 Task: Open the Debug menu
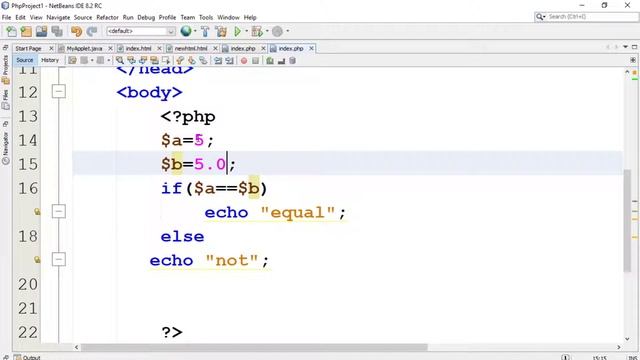(146, 18)
